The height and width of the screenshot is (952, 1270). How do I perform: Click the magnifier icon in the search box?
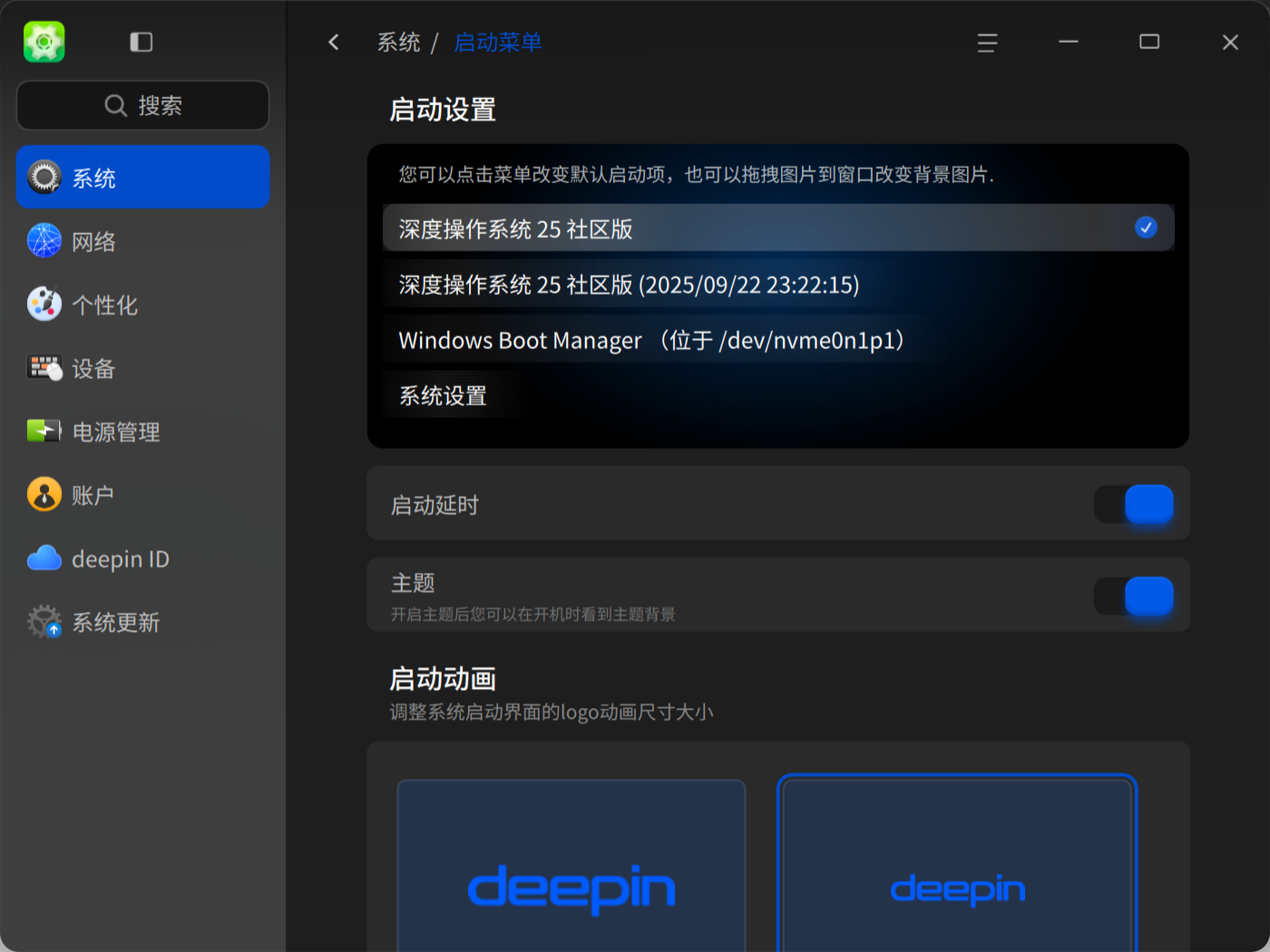point(115,105)
